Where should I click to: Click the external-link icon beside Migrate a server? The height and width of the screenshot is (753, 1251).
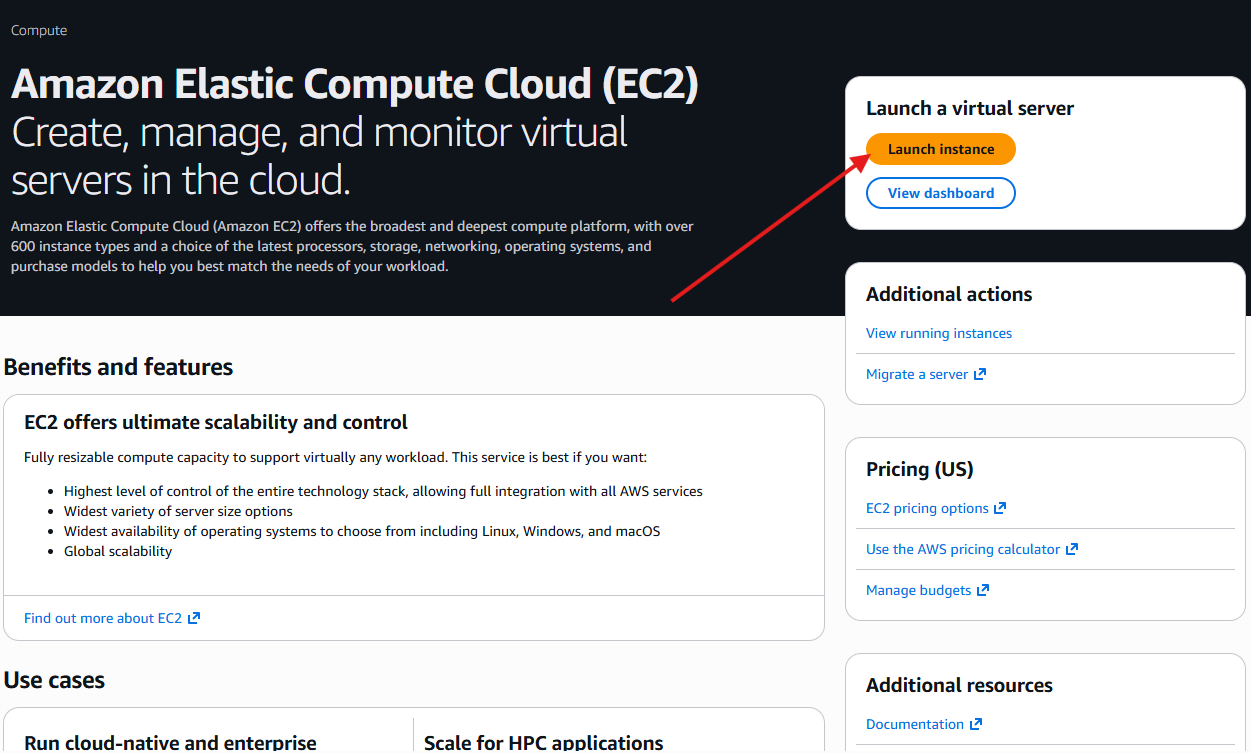point(980,374)
